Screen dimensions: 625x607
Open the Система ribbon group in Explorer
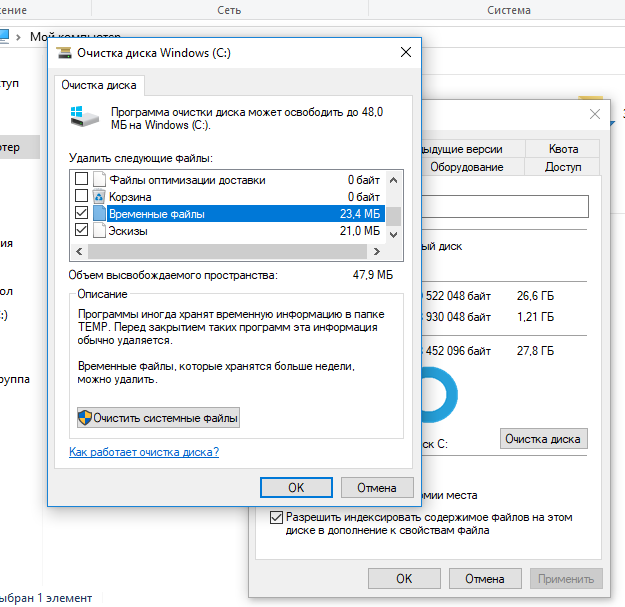[x=509, y=10]
